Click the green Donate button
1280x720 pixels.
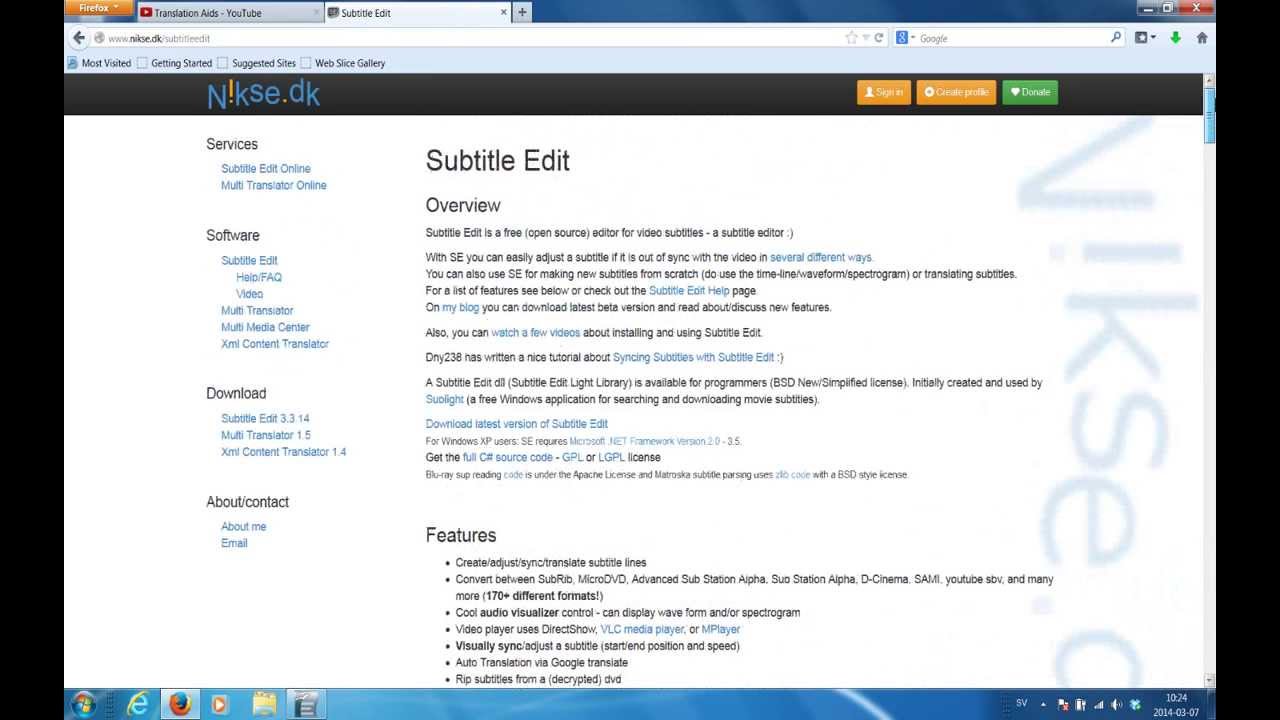tap(1030, 92)
